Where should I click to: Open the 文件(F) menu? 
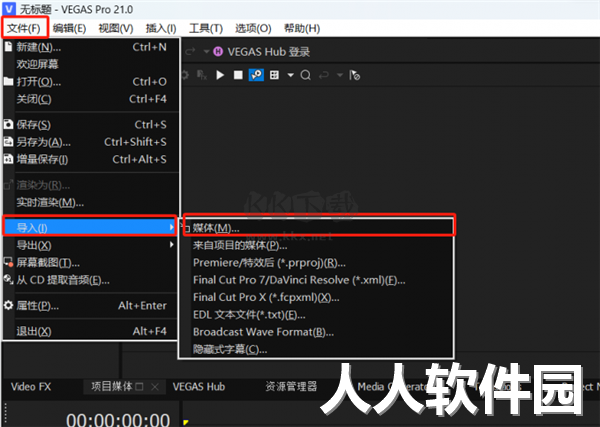point(24,28)
